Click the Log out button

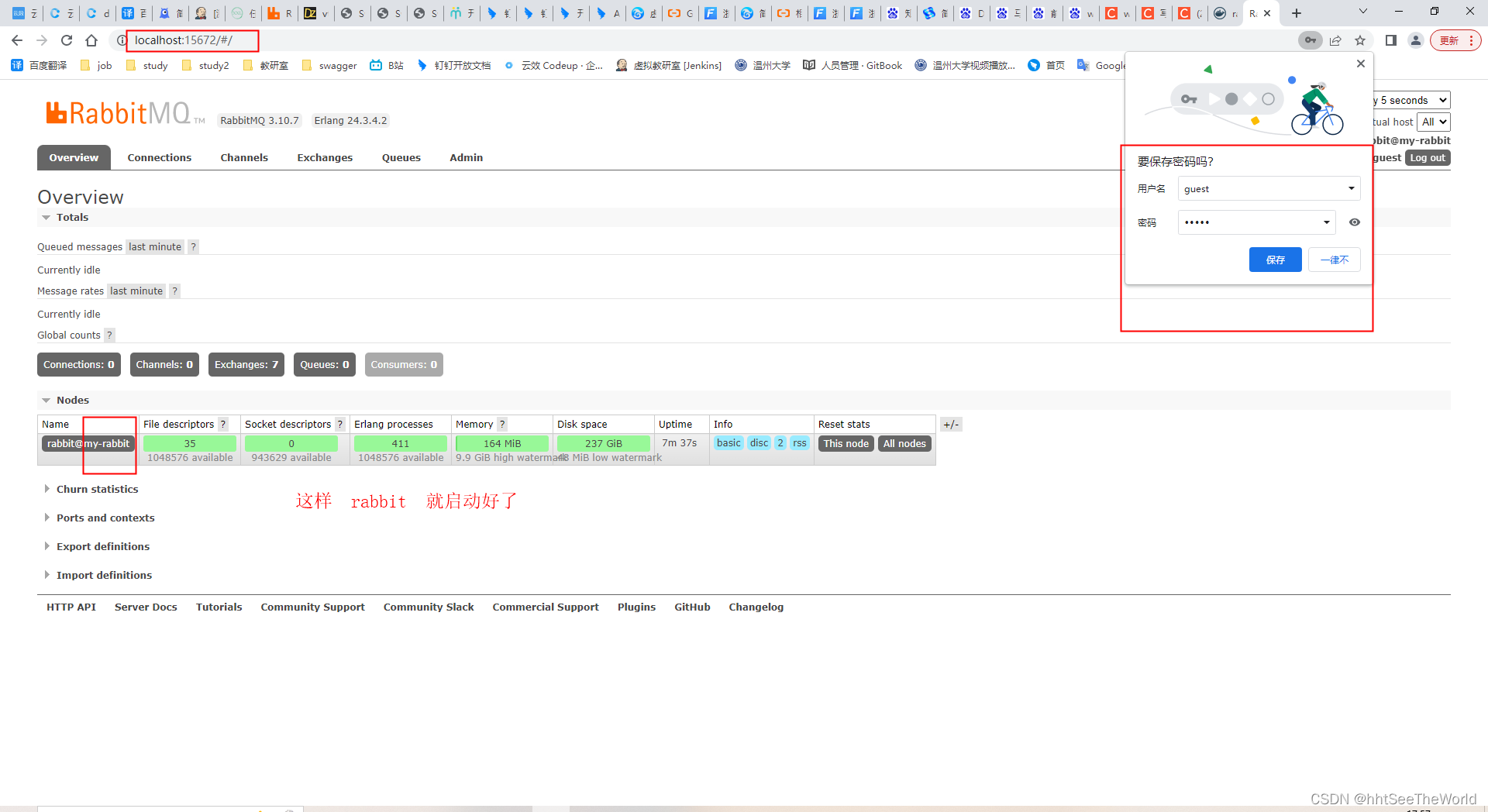(x=1428, y=157)
